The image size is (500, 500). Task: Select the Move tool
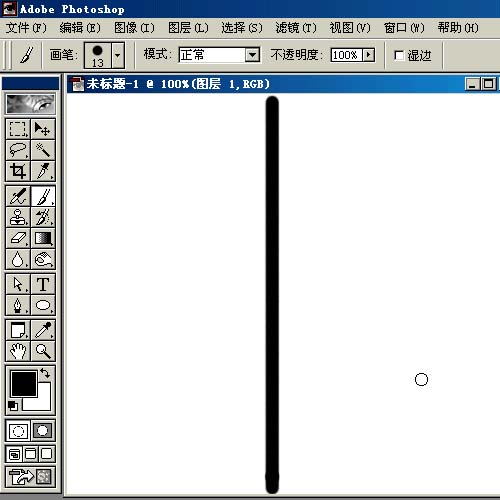click(43, 129)
